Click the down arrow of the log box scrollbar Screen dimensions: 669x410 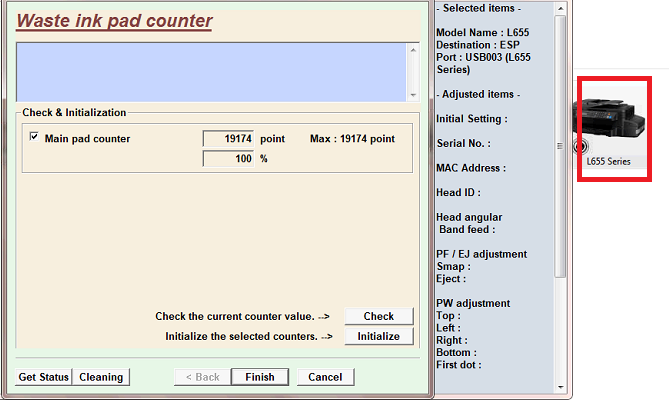pos(413,94)
